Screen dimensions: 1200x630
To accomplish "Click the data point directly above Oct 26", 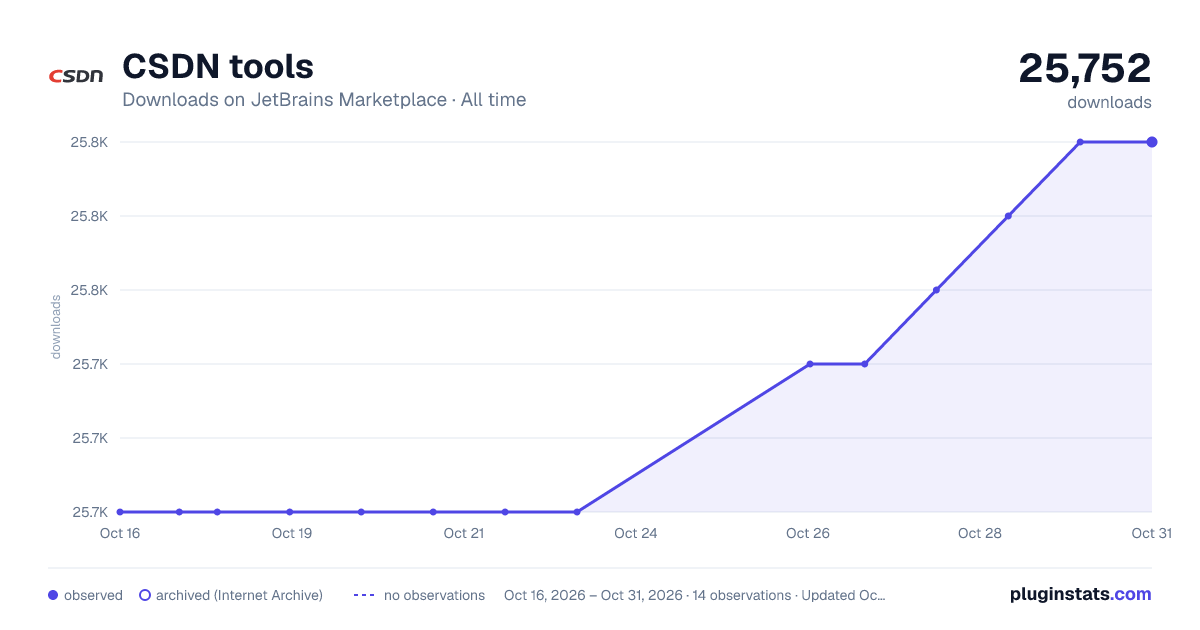I will coord(810,364).
